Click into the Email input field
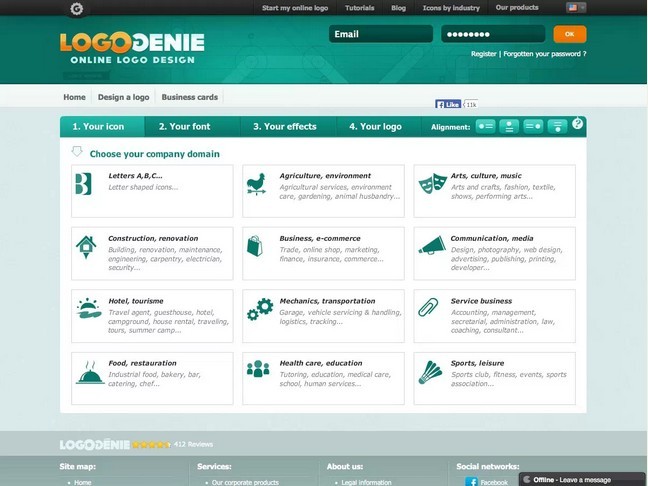Screen dimensions: 648x486 [380, 34]
